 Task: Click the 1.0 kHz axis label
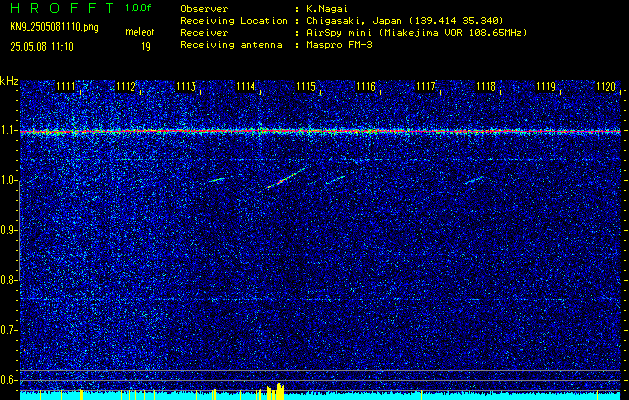(8, 181)
